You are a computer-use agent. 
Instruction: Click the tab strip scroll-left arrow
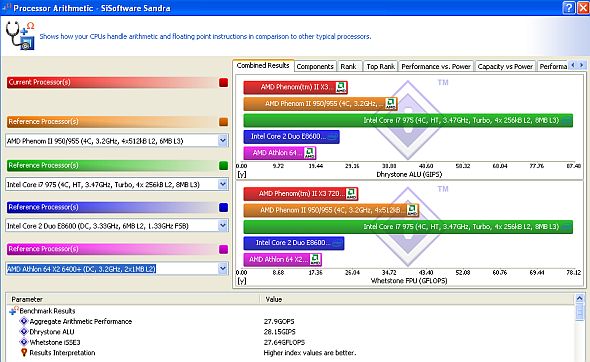coord(573,65)
